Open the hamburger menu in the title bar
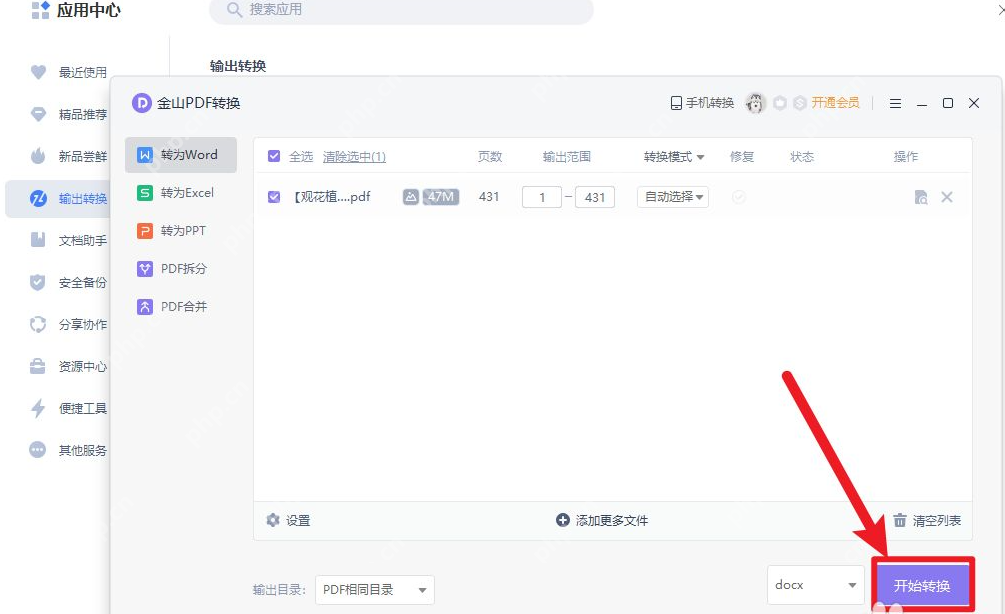 tap(895, 102)
